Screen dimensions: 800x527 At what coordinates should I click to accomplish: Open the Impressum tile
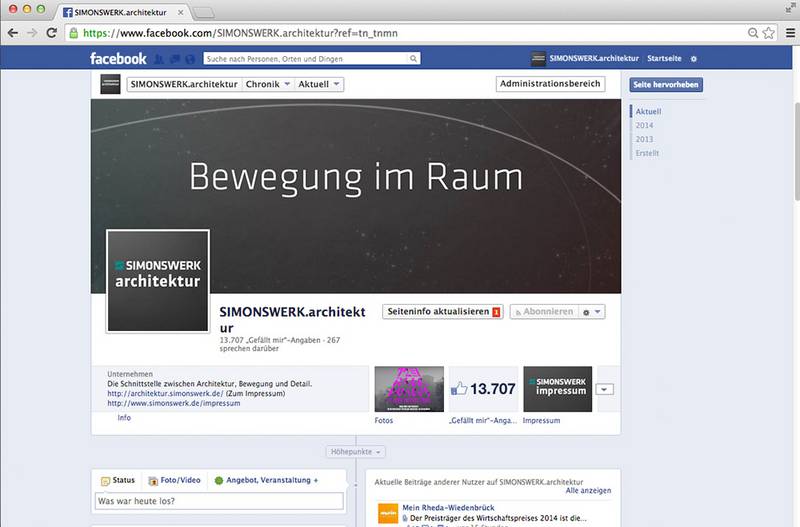[558, 389]
